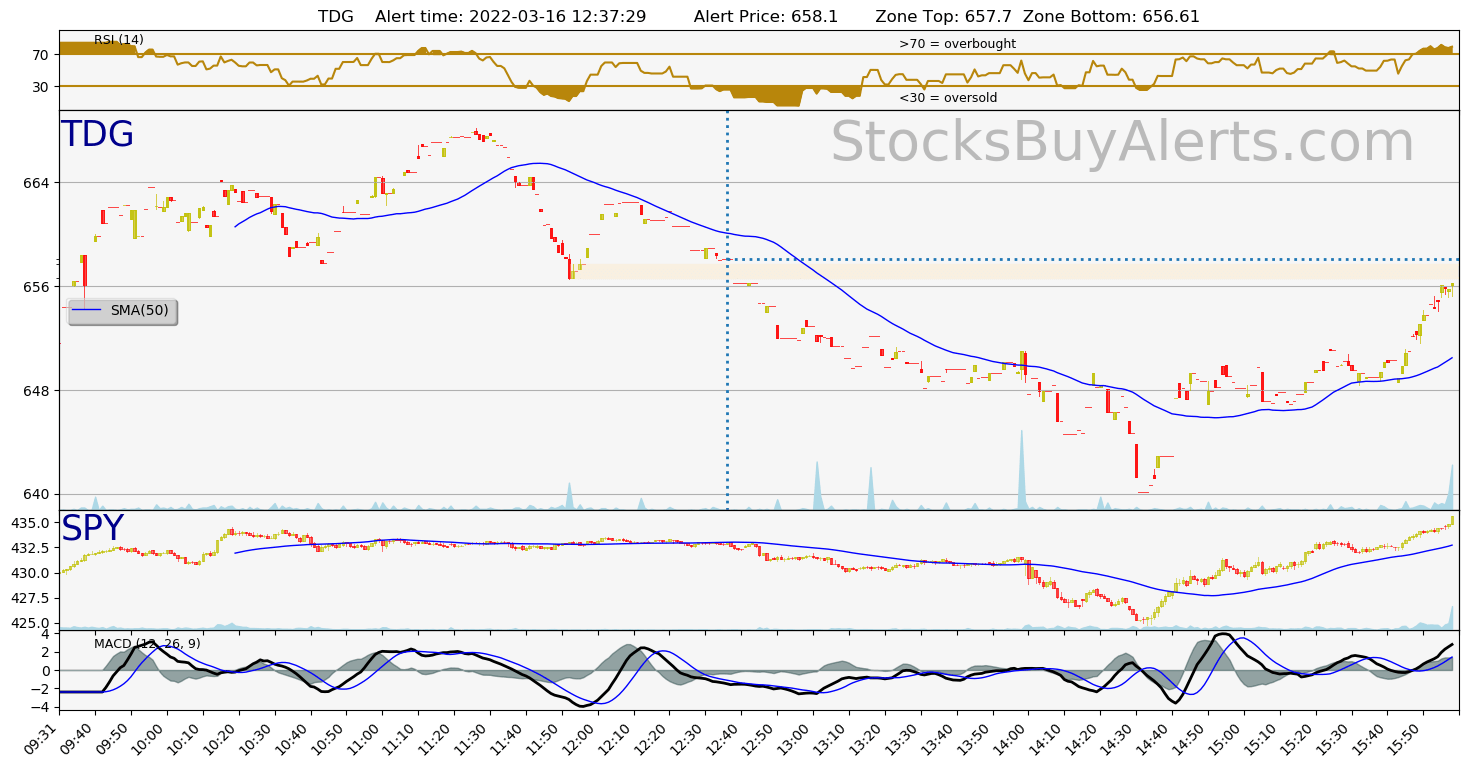The image size is (1474, 768).
Task: Click the 'Alert Price: 658.1' title text
Action: coord(765,16)
